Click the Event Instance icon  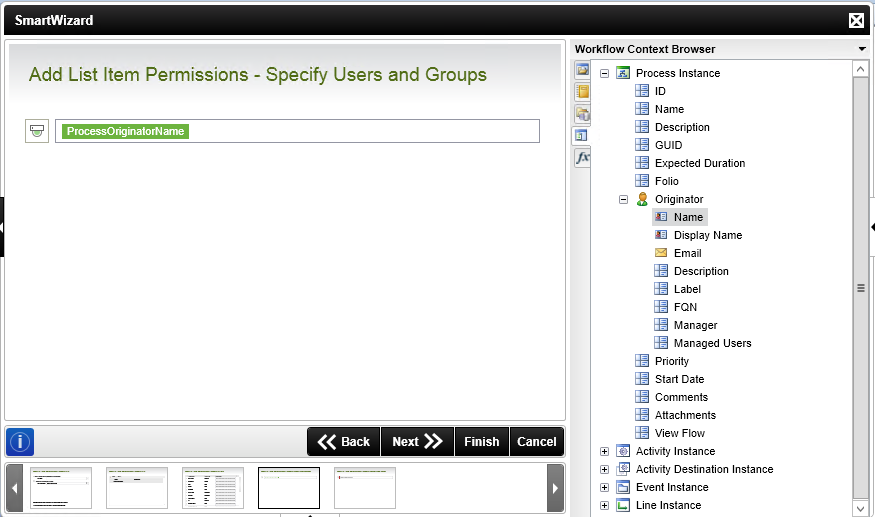(623, 487)
